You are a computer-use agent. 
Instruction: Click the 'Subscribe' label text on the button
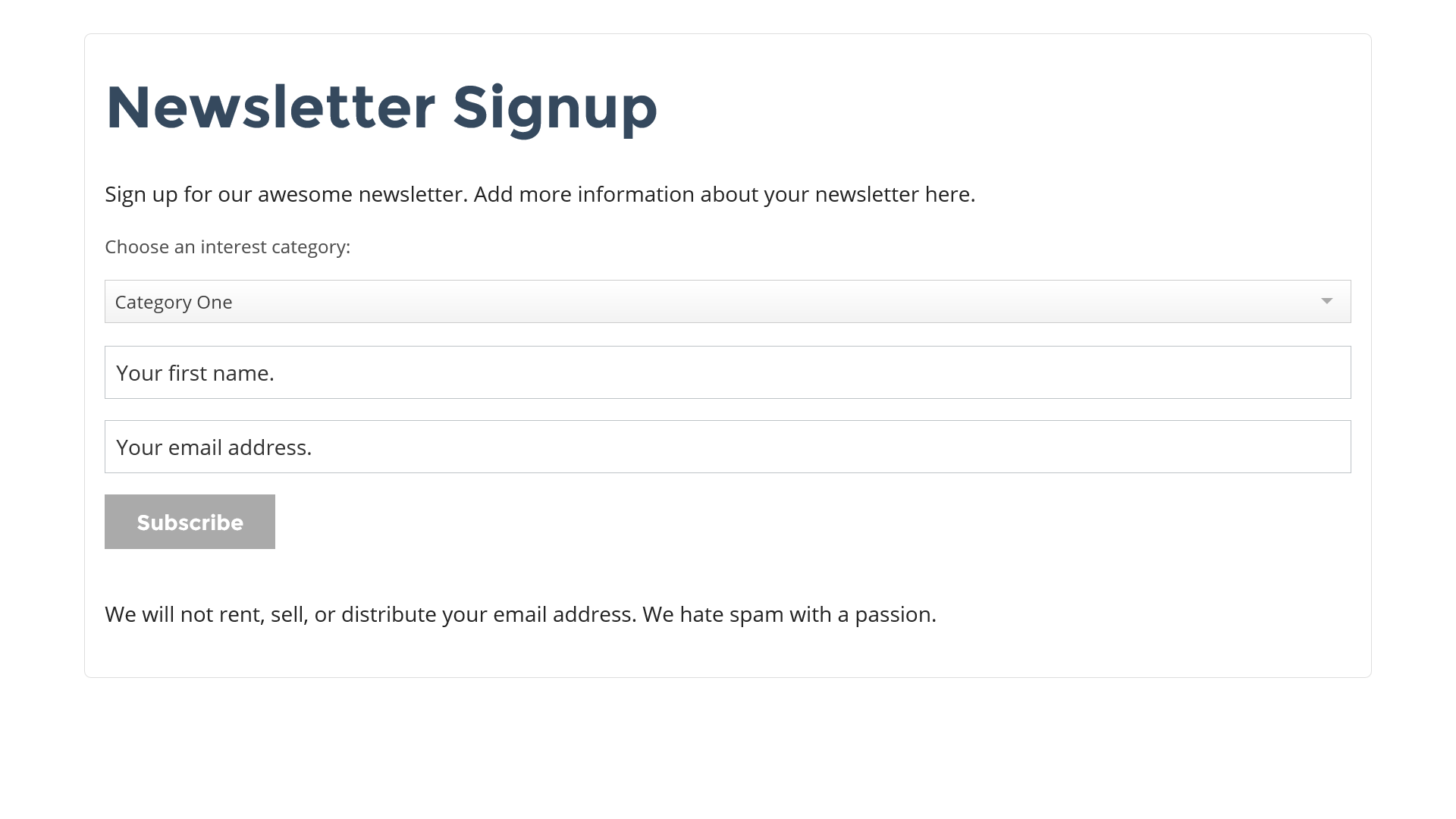[x=190, y=522]
